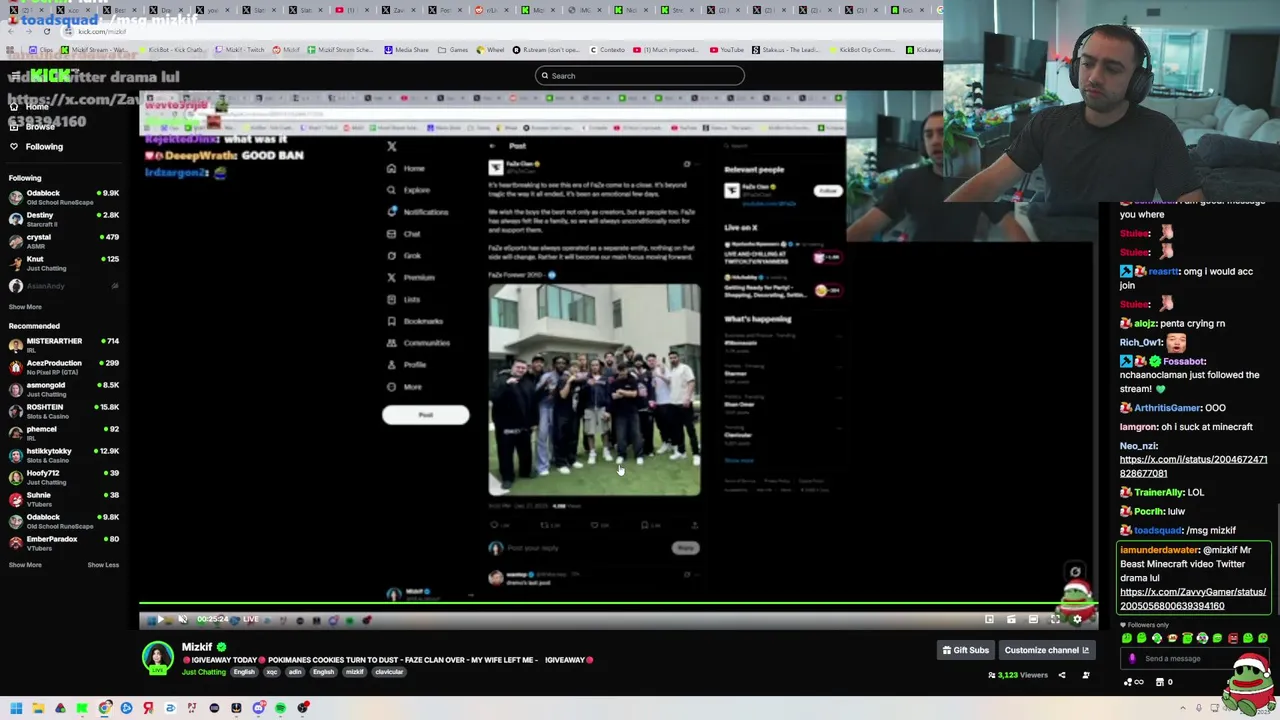
Task: Click the Send a message chat input
Action: tap(1195, 659)
